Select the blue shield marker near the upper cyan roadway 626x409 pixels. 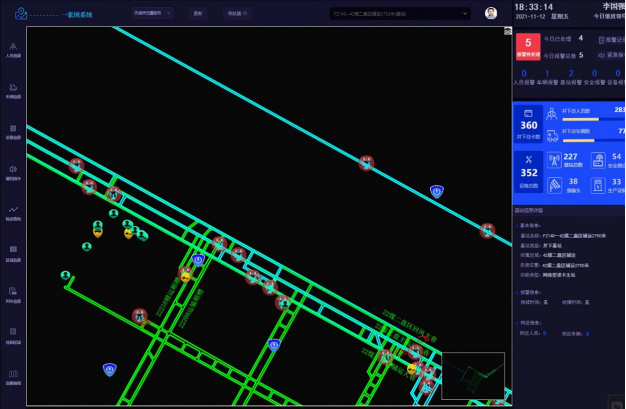(437, 192)
